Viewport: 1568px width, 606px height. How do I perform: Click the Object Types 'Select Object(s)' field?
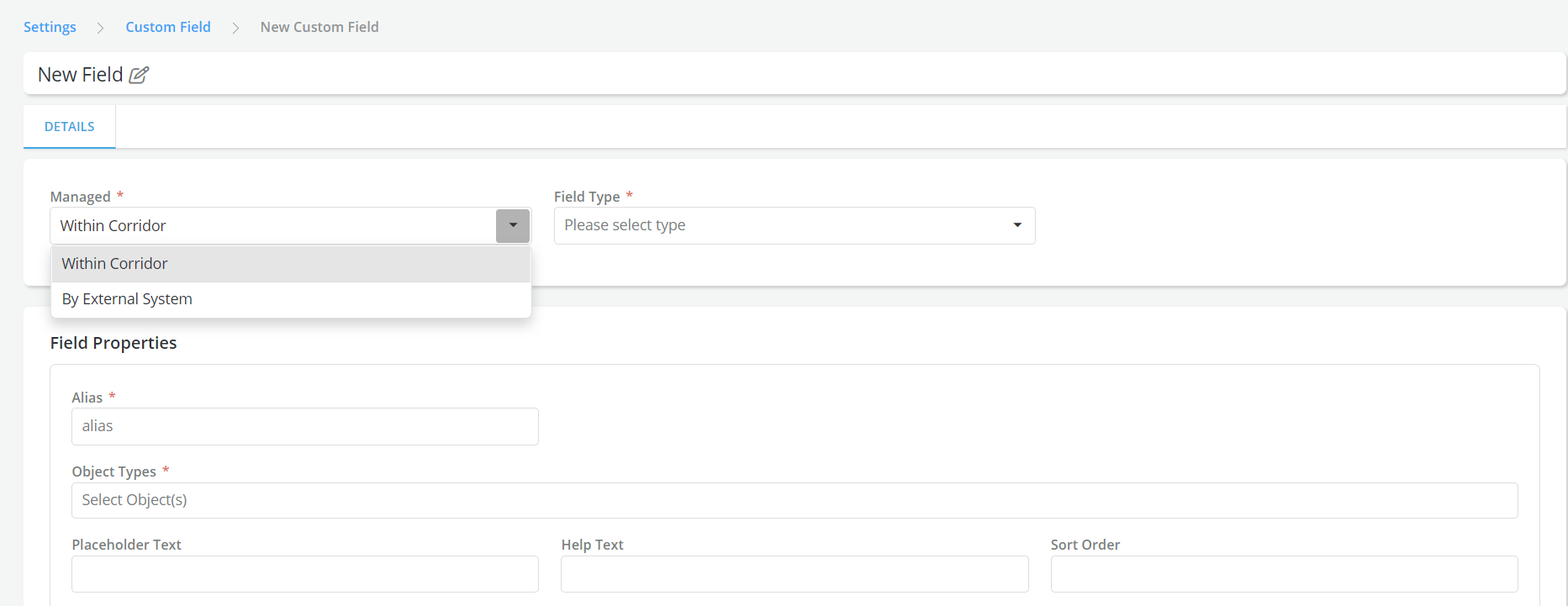click(794, 500)
